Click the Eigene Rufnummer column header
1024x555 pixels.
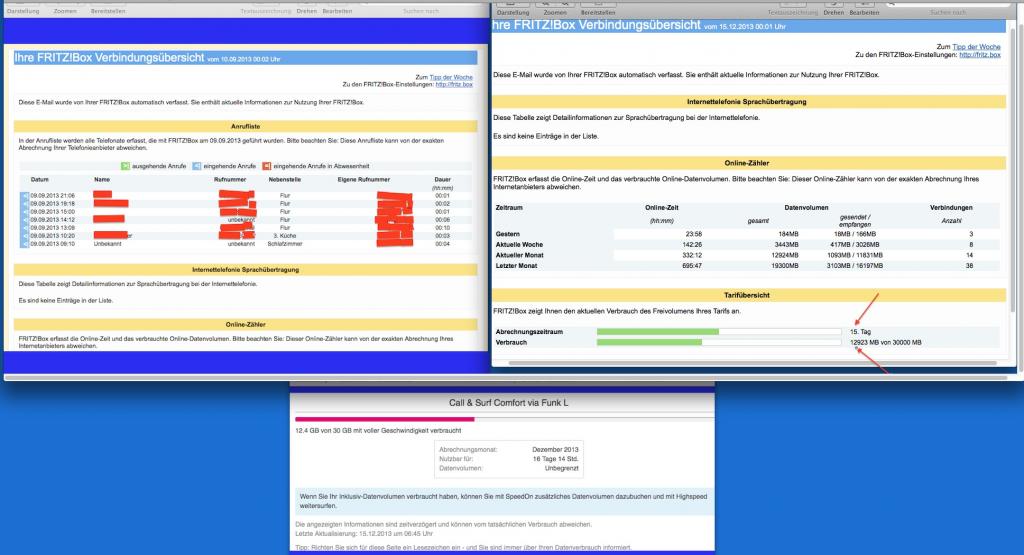point(364,179)
